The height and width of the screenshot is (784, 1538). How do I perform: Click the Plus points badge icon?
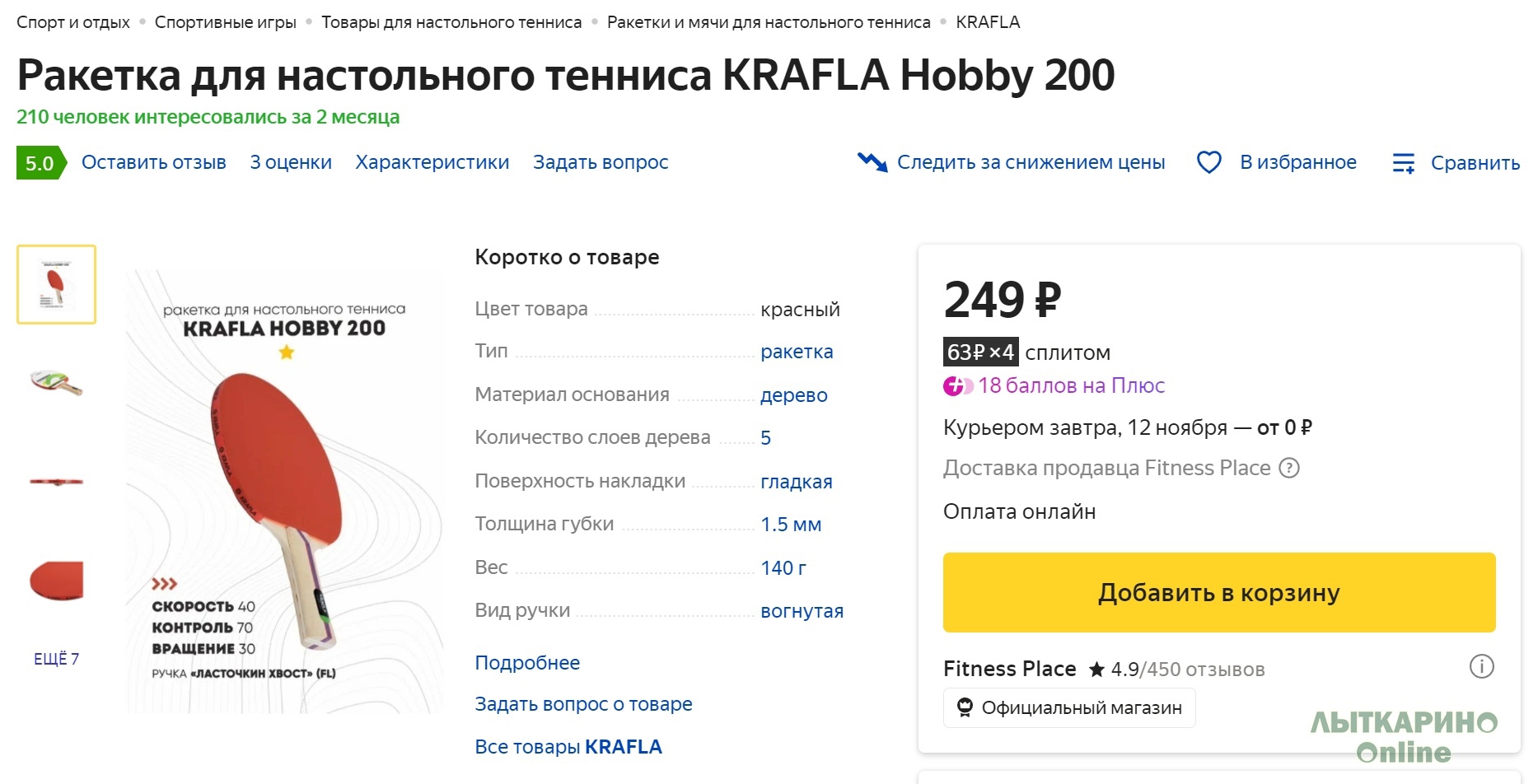pos(958,385)
